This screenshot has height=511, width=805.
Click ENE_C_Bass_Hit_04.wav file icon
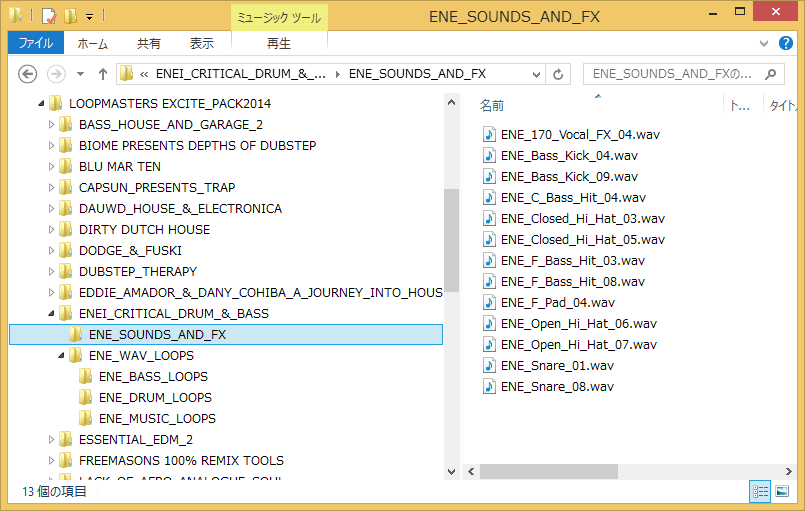tap(489, 198)
